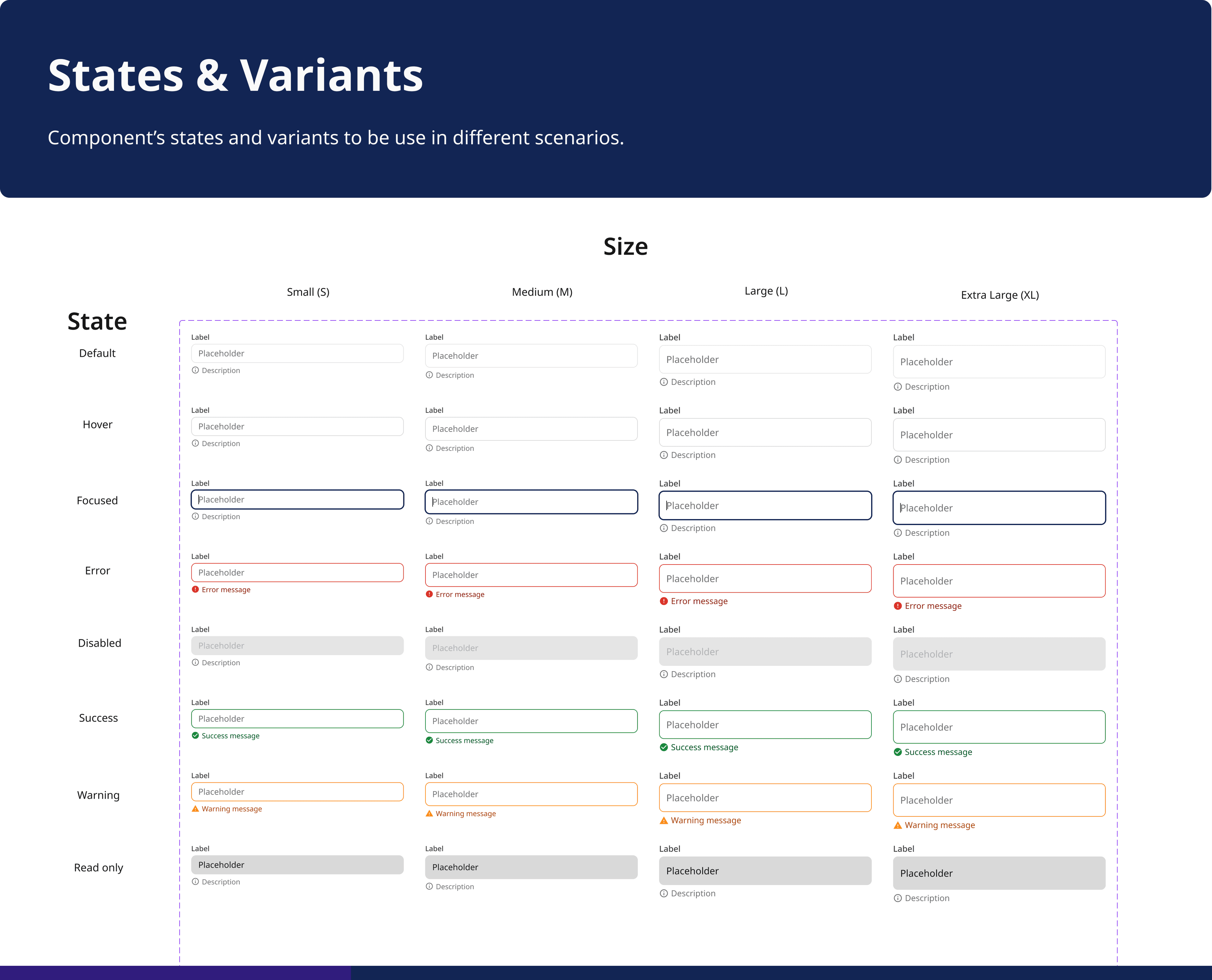Click the info icon under Extra Large Hover field
Viewport: 1212px width, 980px height.
coord(898,459)
